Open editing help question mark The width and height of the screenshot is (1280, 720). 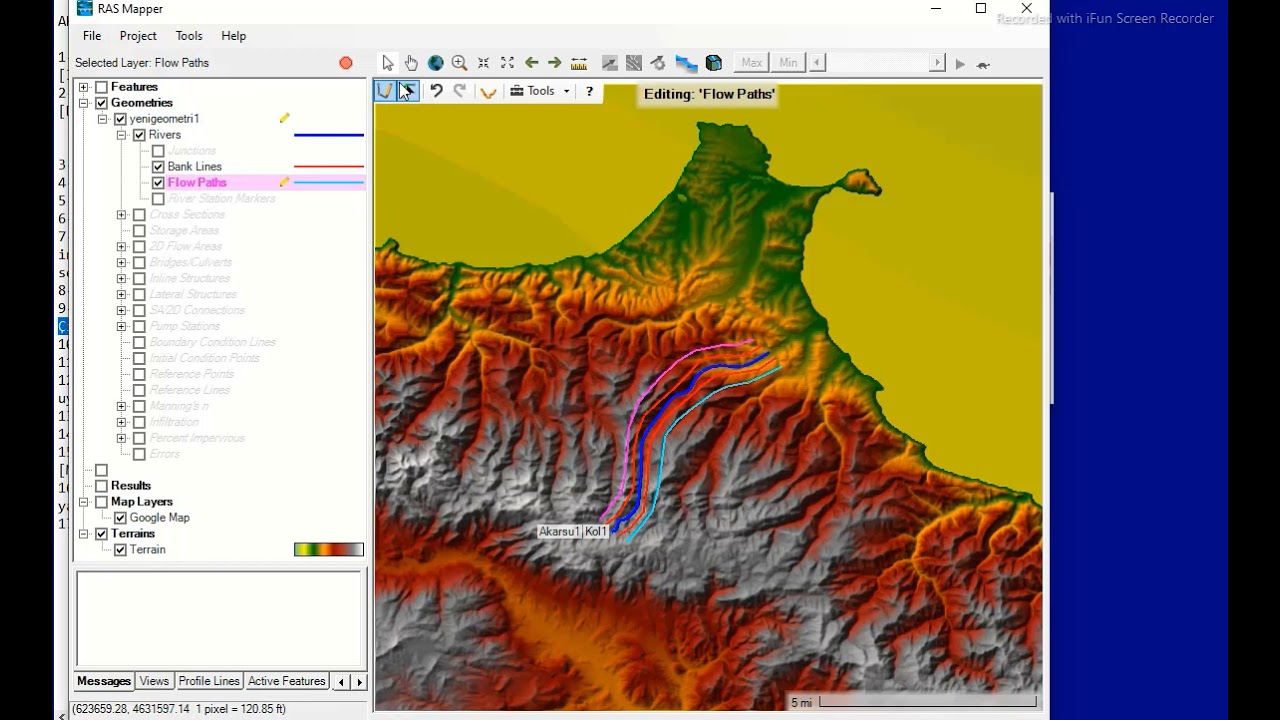(589, 91)
